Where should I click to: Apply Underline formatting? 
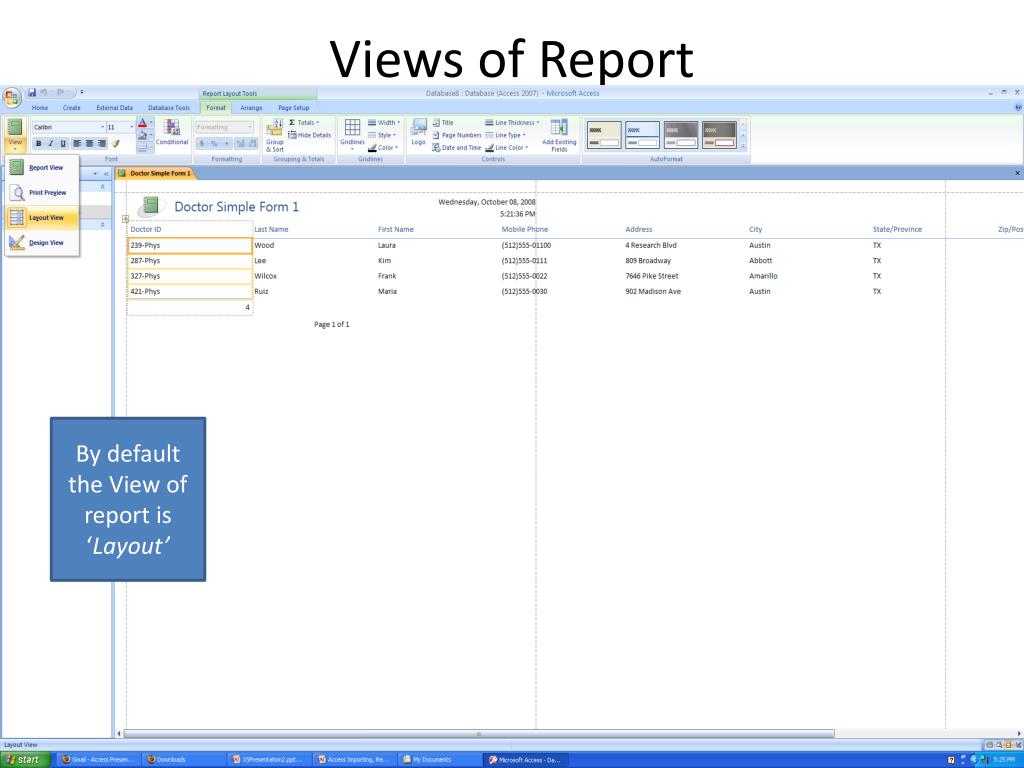pos(63,144)
